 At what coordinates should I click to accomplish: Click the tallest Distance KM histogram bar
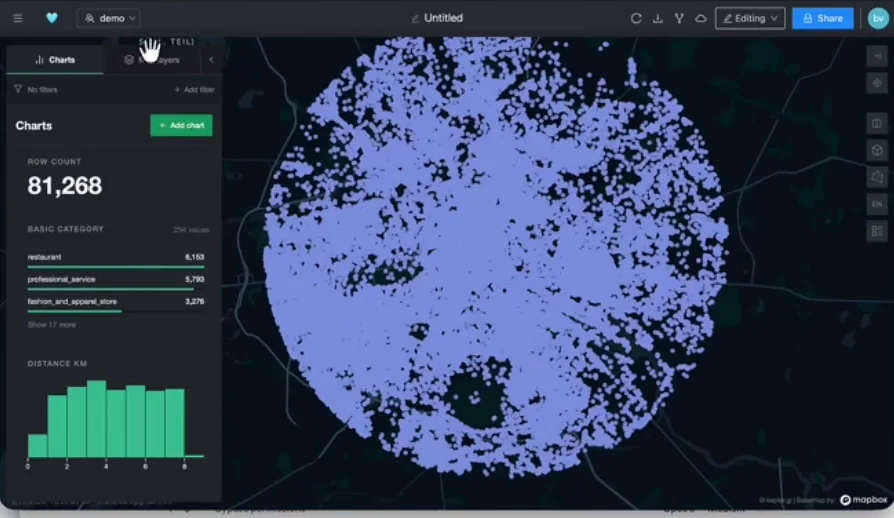[96, 419]
